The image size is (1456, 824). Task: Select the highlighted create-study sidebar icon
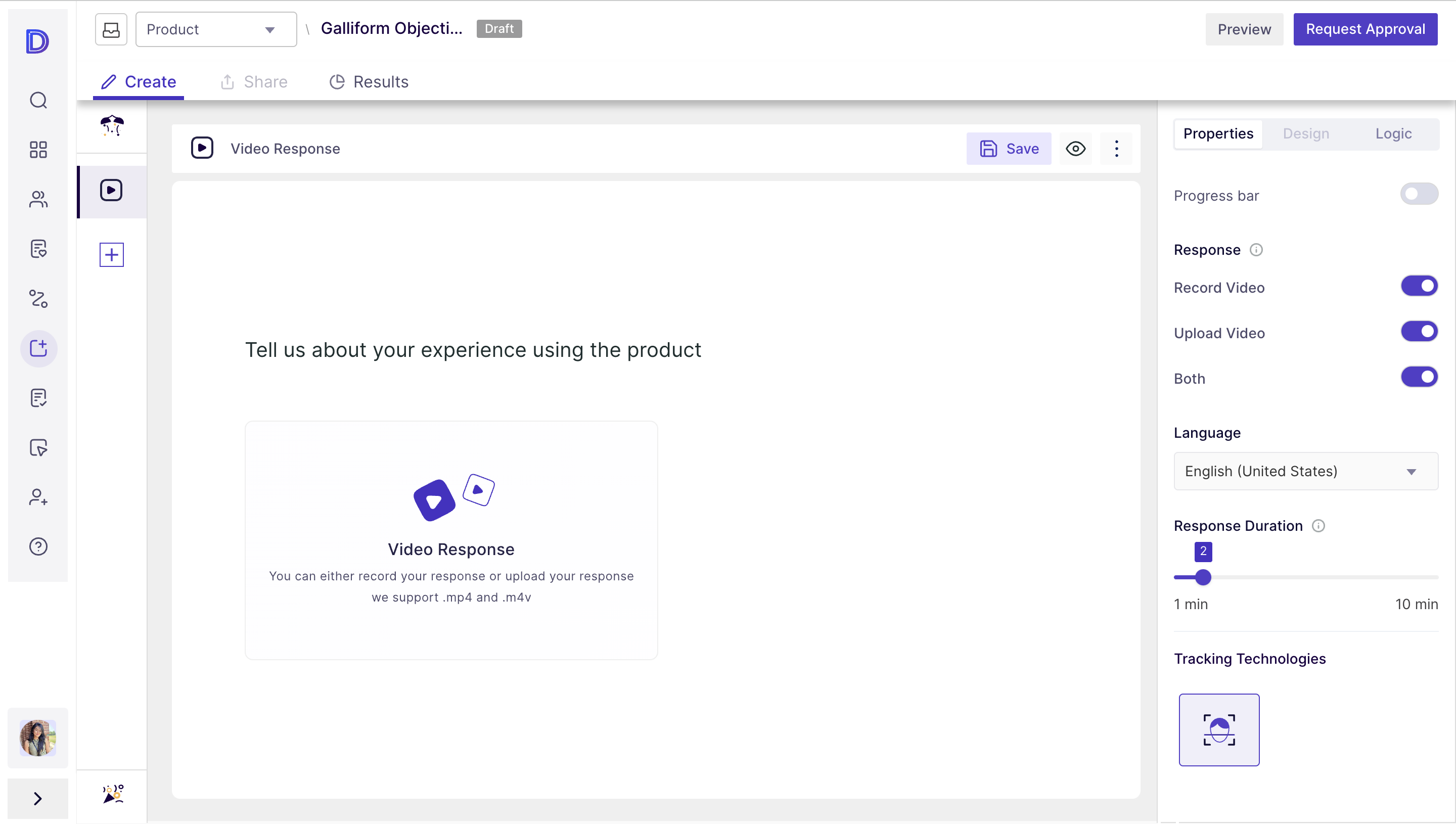pos(38,348)
